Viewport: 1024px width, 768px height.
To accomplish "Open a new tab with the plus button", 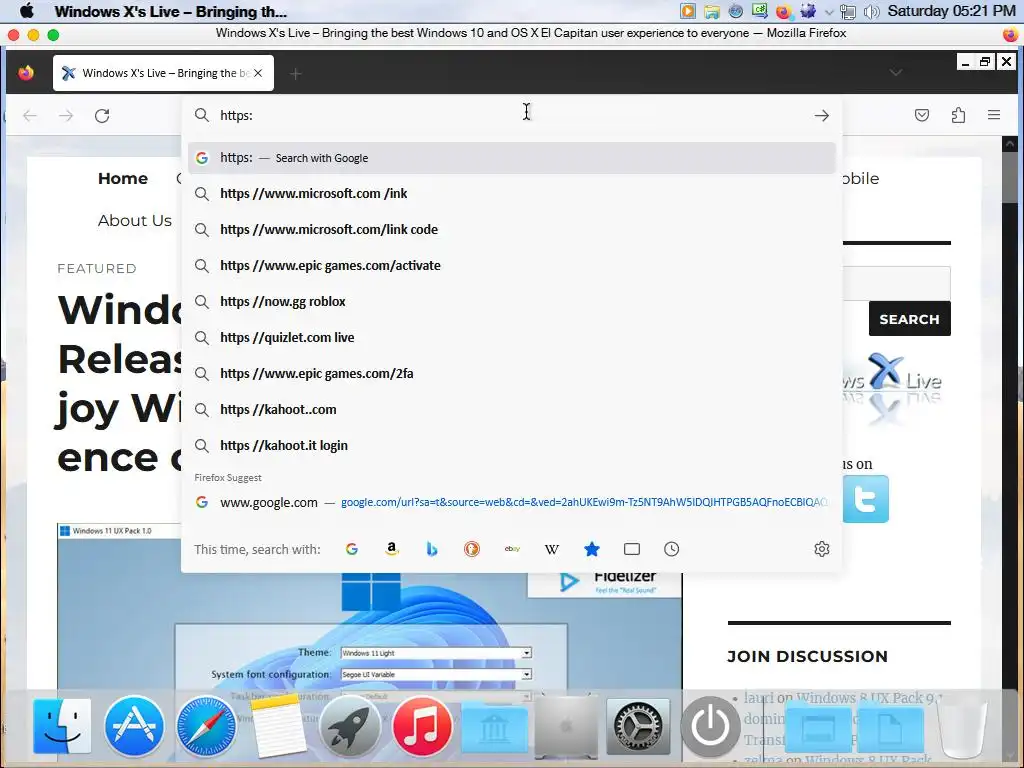I will coord(296,74).
